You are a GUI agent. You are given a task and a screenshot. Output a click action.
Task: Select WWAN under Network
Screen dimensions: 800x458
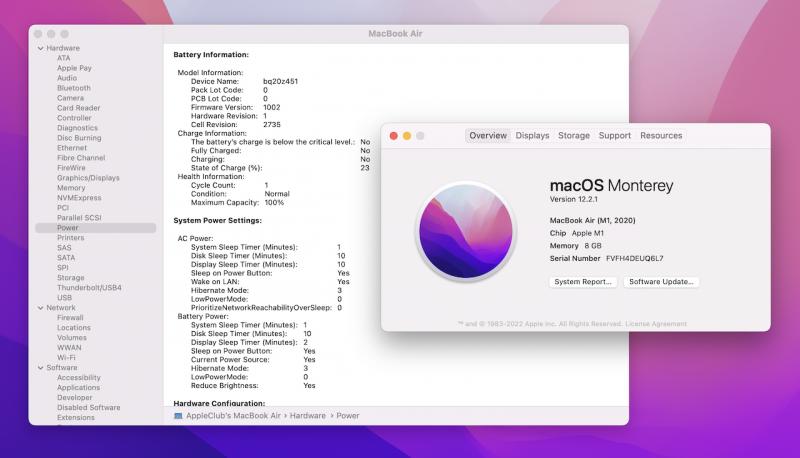point(69,348)
